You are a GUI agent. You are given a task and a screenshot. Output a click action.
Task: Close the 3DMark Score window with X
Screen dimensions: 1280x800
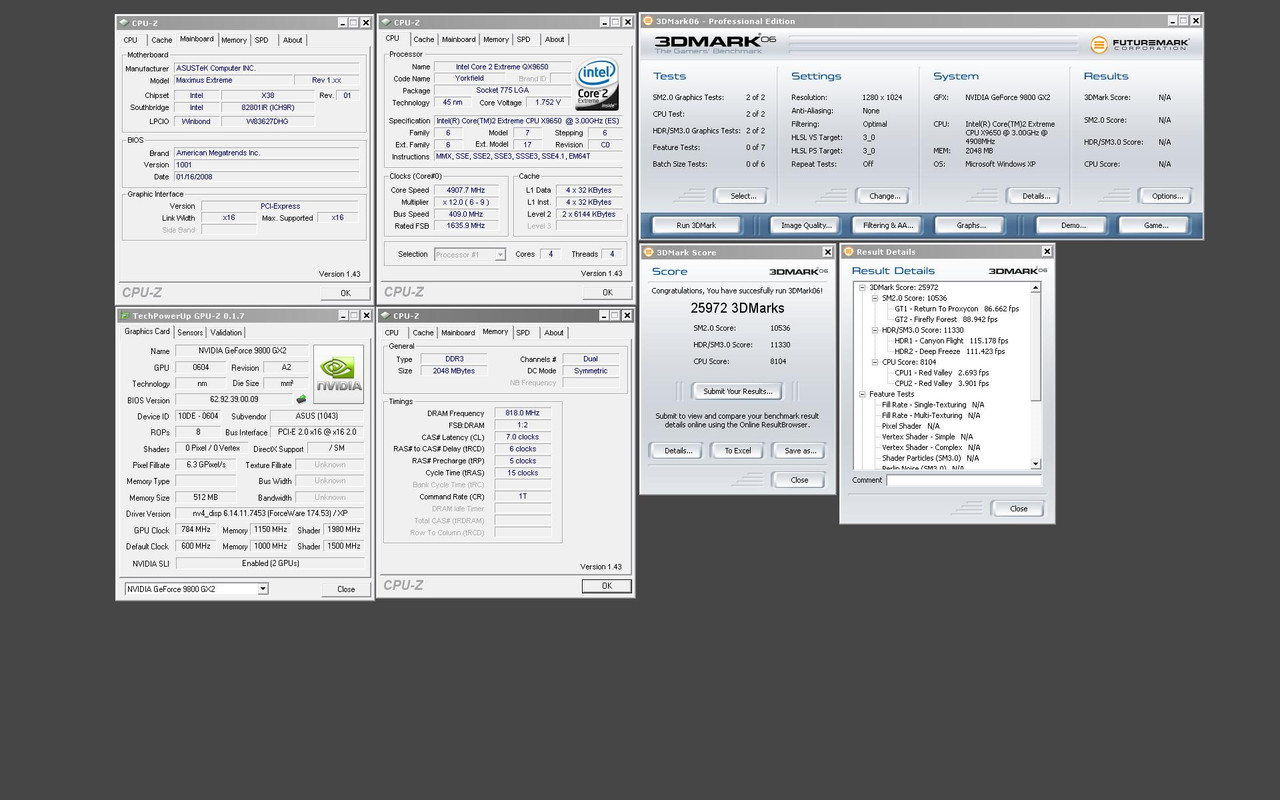(x=827, y=252)
